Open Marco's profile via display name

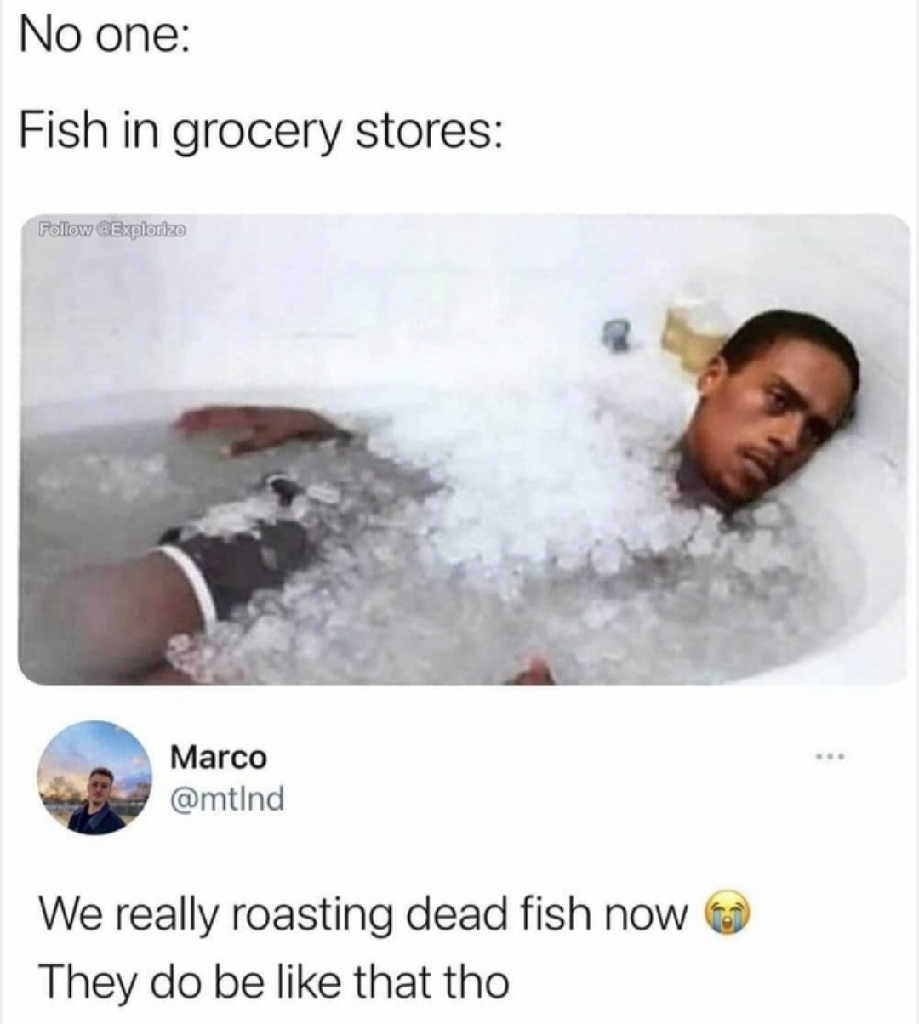coord(218,758)
